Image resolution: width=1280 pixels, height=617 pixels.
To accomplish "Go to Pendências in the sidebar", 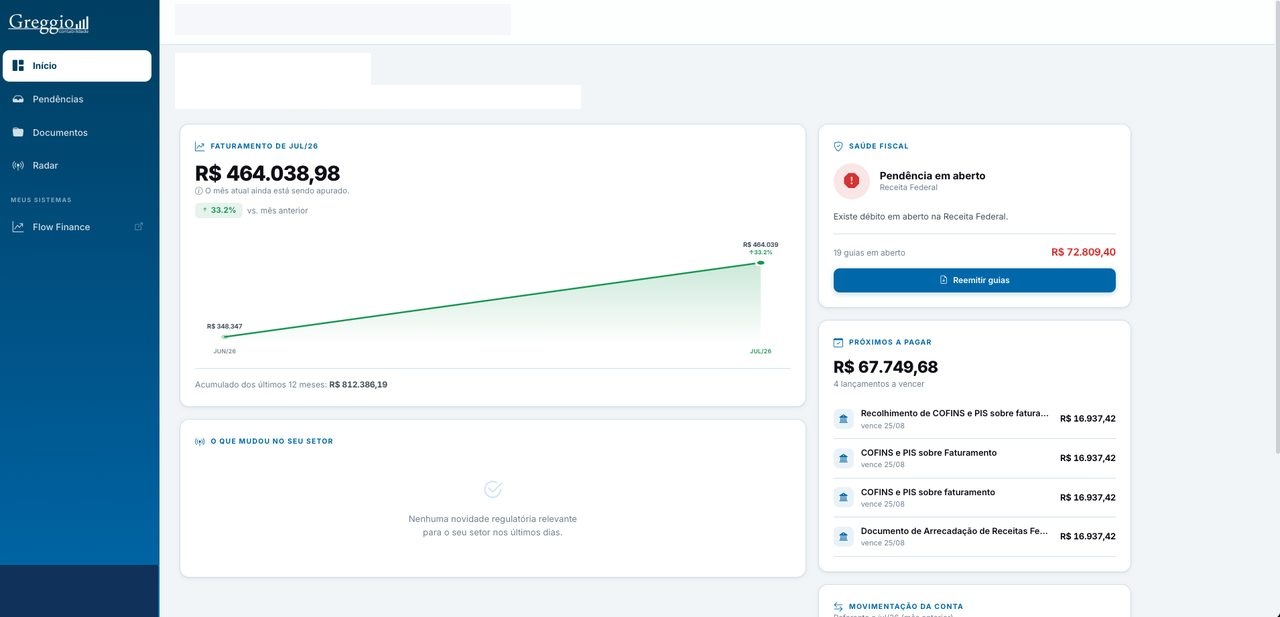I will [77, 99].
